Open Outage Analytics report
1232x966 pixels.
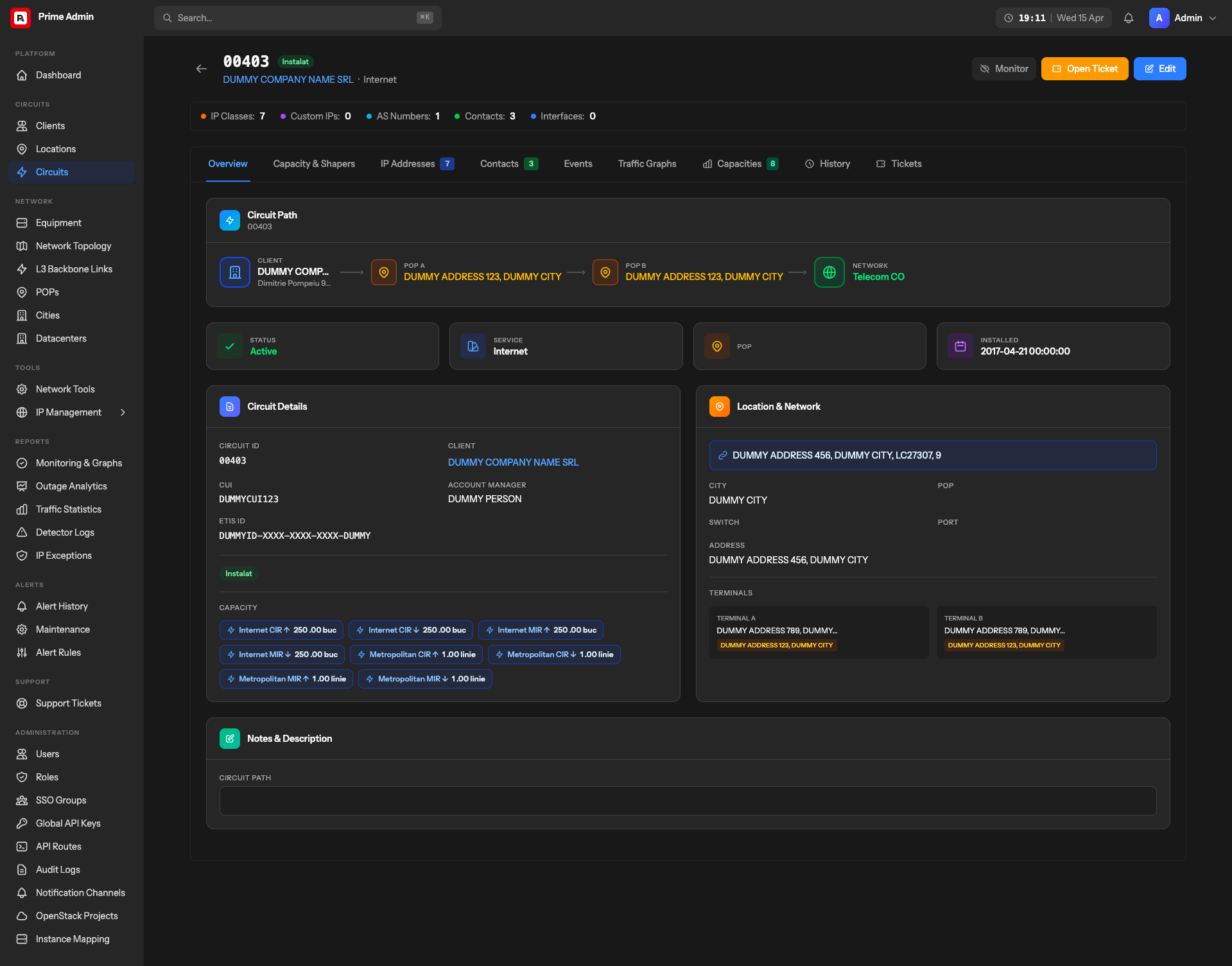click(x=71, y=486)
